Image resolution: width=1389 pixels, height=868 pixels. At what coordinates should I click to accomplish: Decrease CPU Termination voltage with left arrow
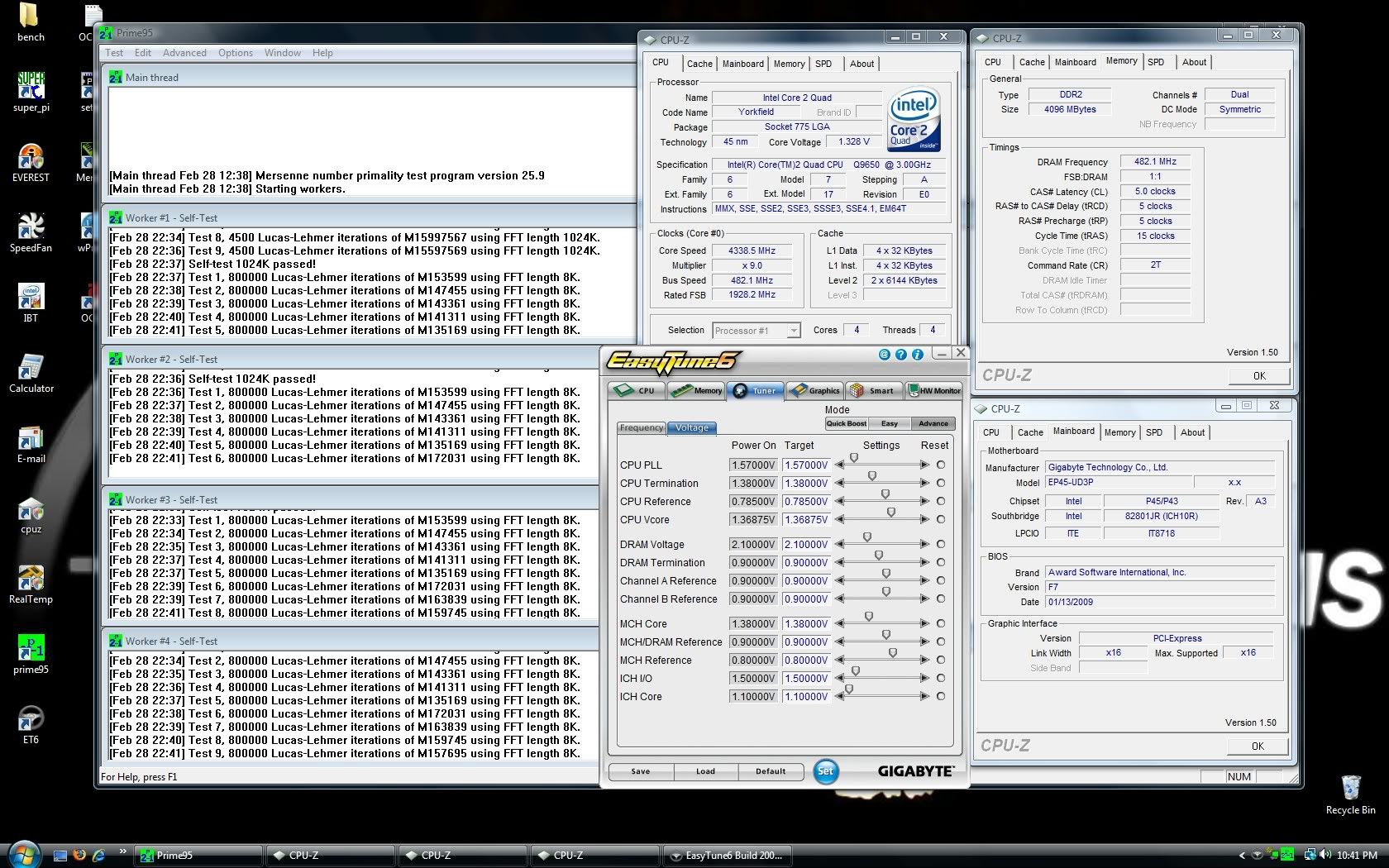839,484
